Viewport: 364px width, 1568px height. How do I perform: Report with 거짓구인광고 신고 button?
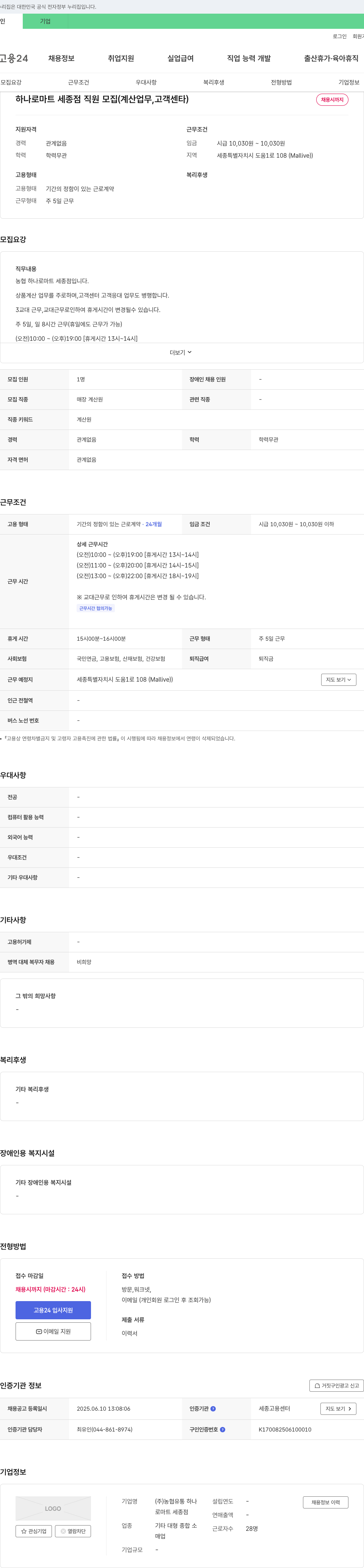[337, 1385]
